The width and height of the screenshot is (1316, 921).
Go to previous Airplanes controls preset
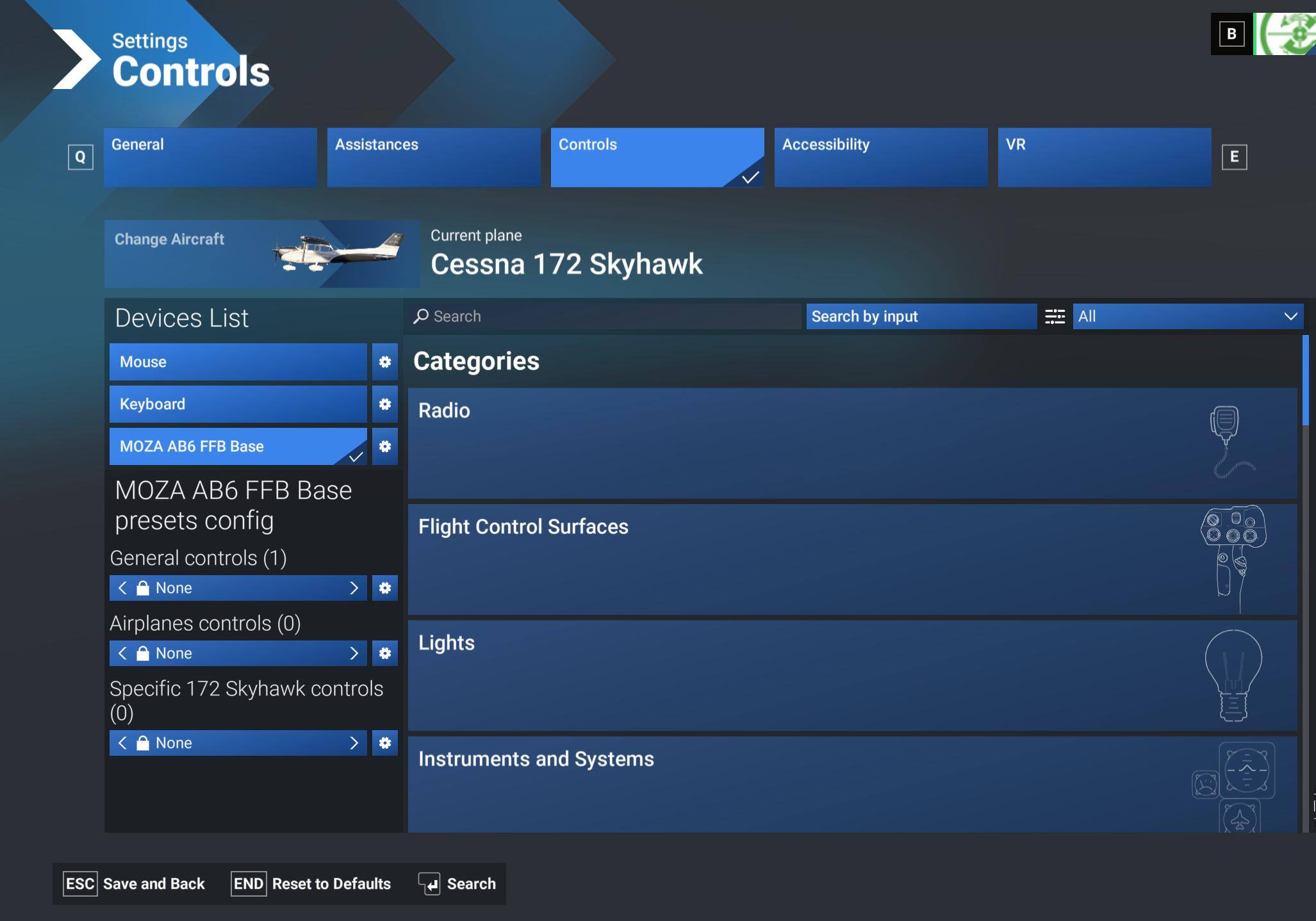pyautogui.click(x=122, y=653)
